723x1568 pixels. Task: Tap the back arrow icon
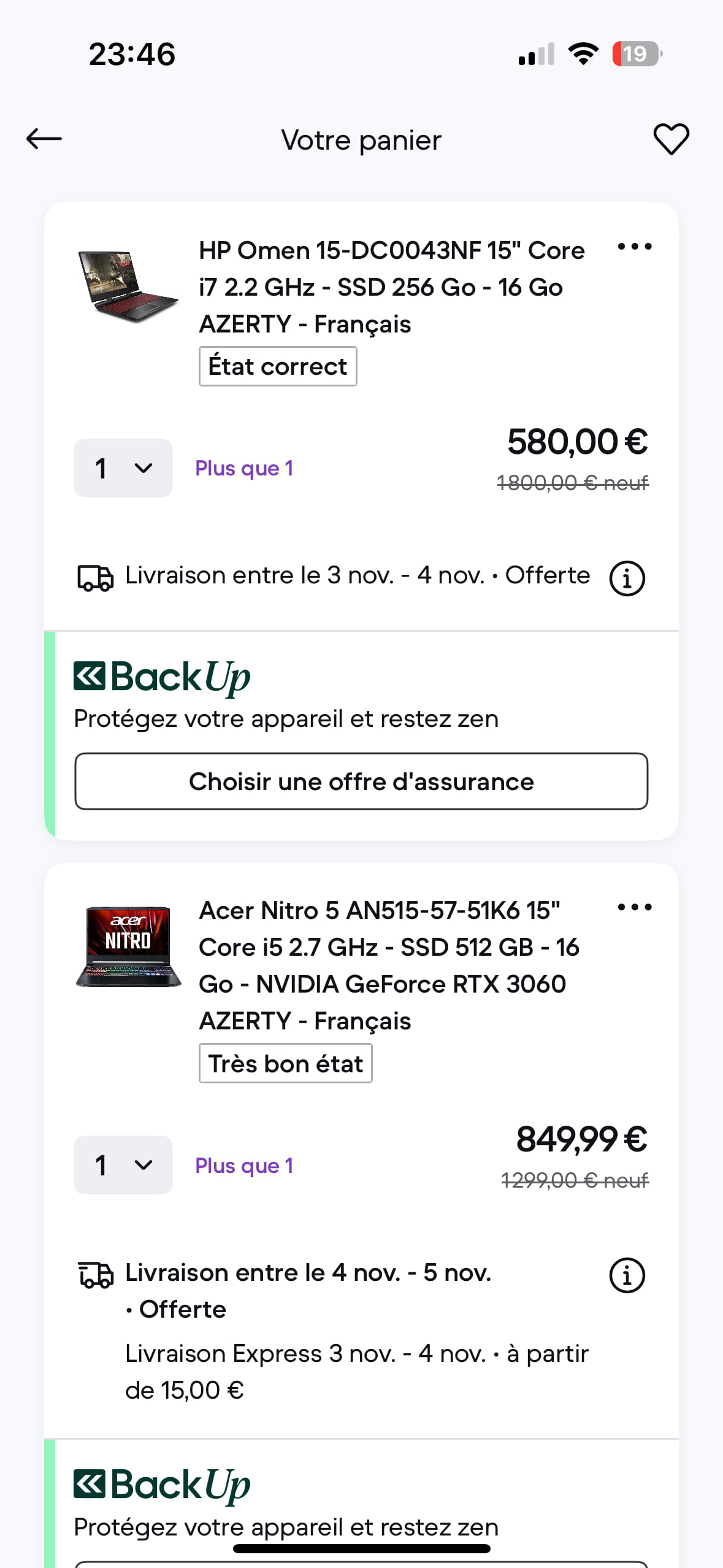pyautogui.click(x=44, y=139)
